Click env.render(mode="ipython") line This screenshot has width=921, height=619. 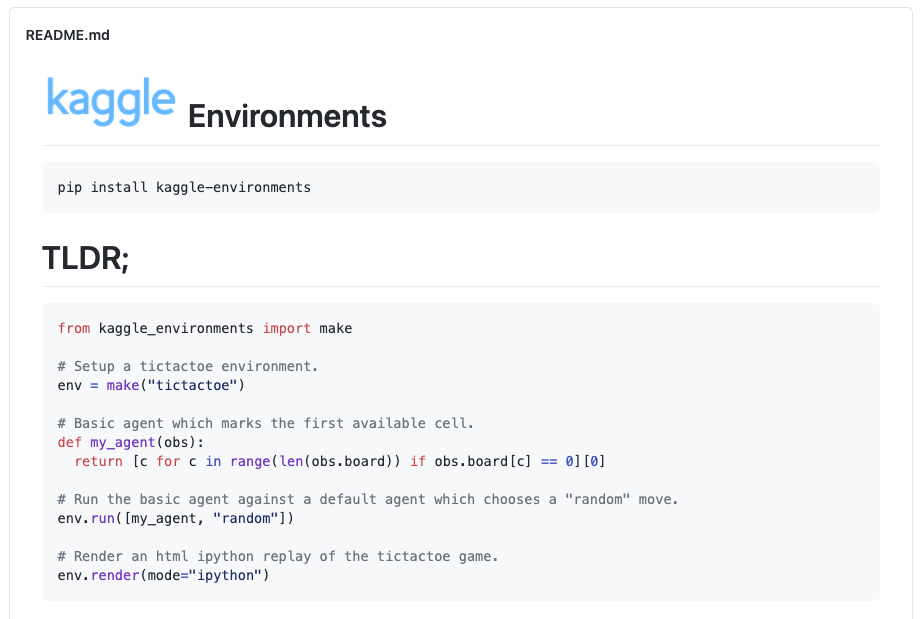pos(163,576)
